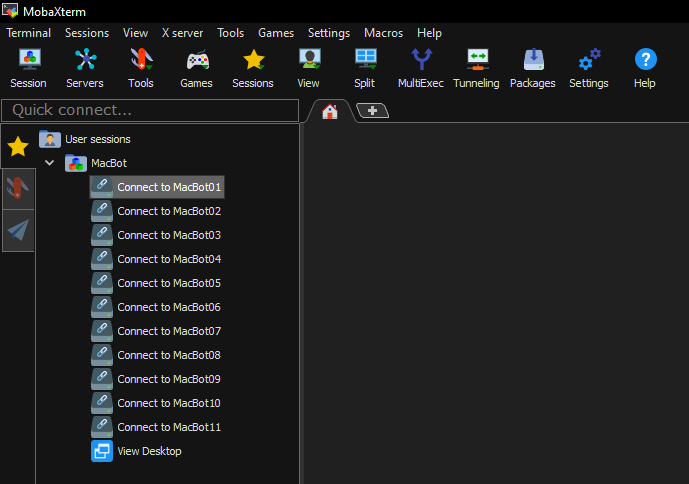Click the Quick connect input field

point(150,110)
